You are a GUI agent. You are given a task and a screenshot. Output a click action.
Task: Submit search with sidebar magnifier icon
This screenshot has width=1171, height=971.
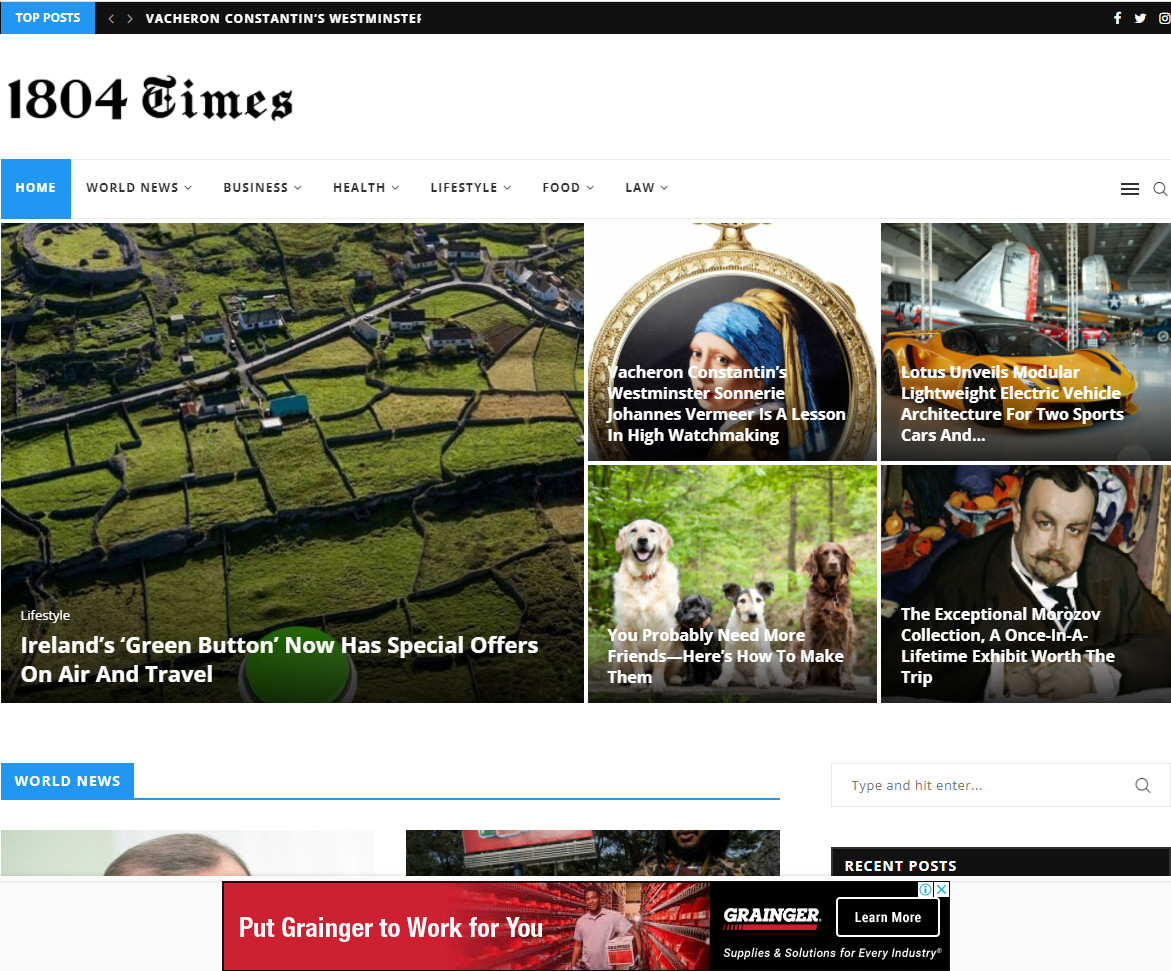[x=1143, y=785]
